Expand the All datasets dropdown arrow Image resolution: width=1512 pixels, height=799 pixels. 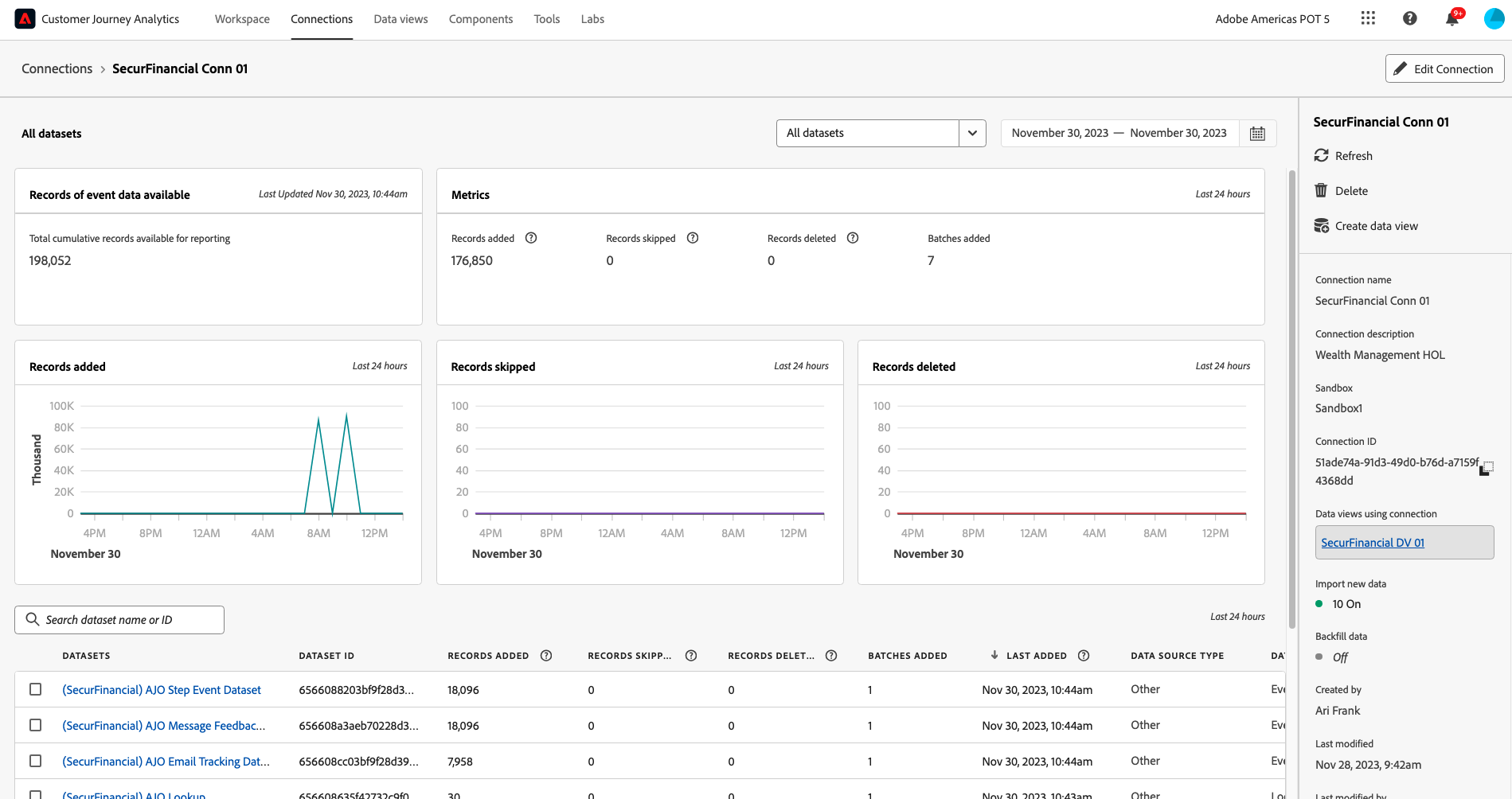(x=972, y=133)
